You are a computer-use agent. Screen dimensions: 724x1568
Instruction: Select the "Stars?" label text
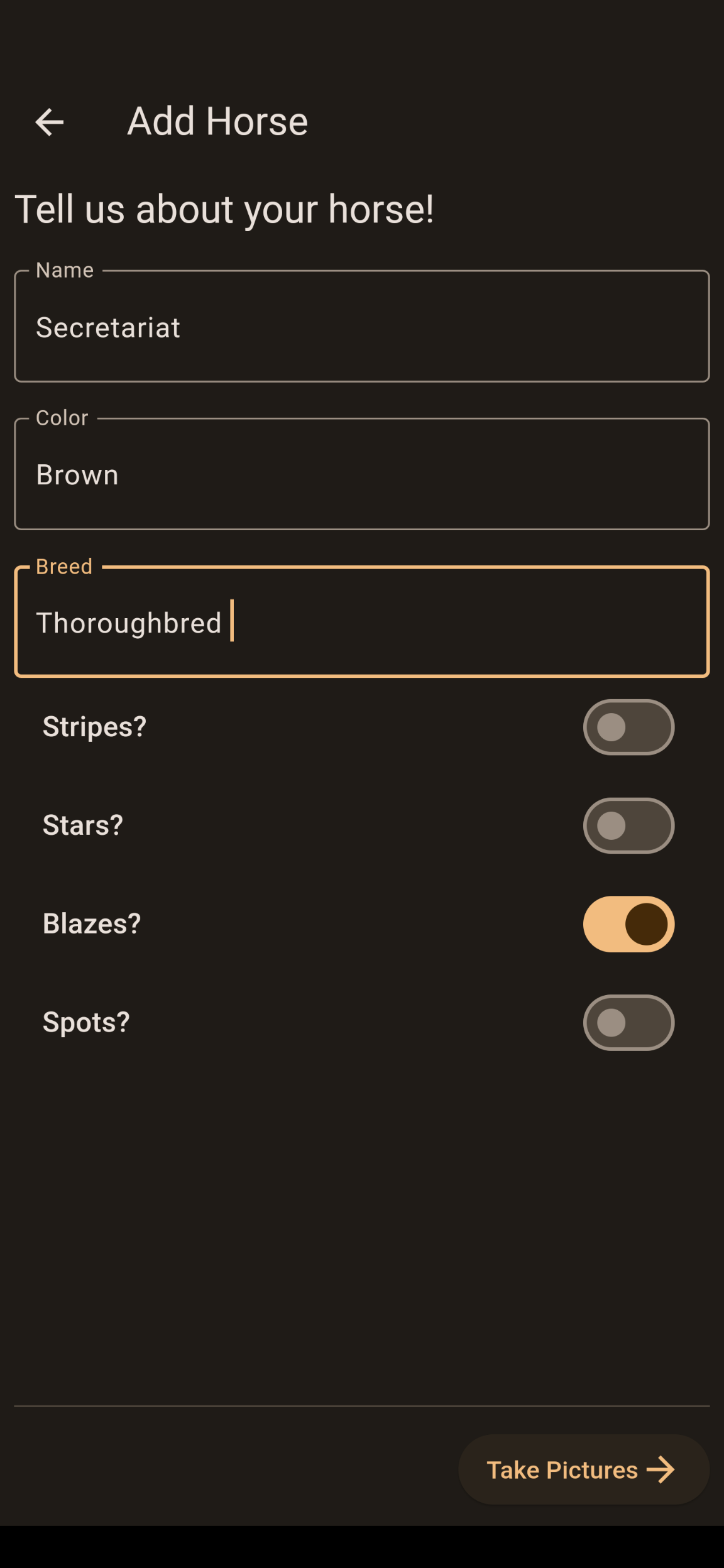(83, 825)
